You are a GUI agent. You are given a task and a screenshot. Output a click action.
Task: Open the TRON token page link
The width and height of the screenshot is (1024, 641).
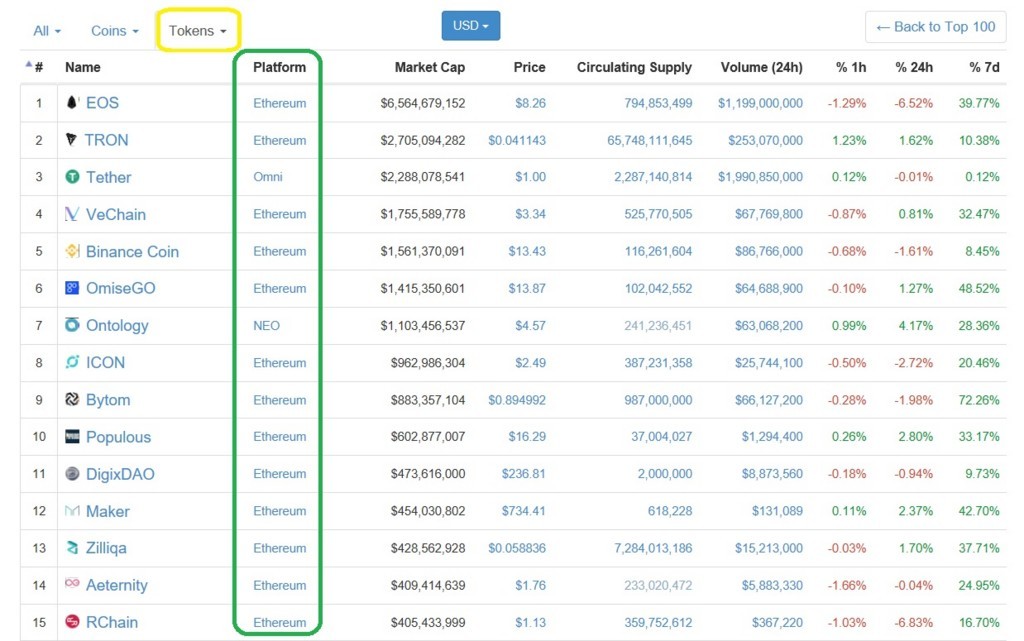106,140
